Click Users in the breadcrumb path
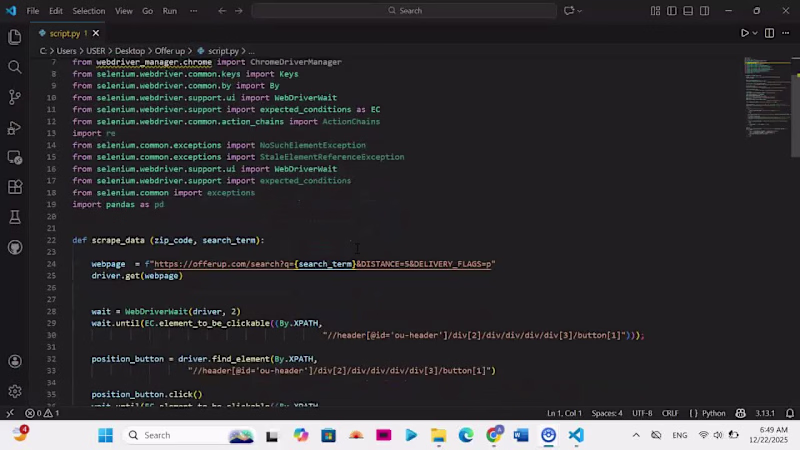The width and height of the screenshot is (800, 450). [66, 51]
